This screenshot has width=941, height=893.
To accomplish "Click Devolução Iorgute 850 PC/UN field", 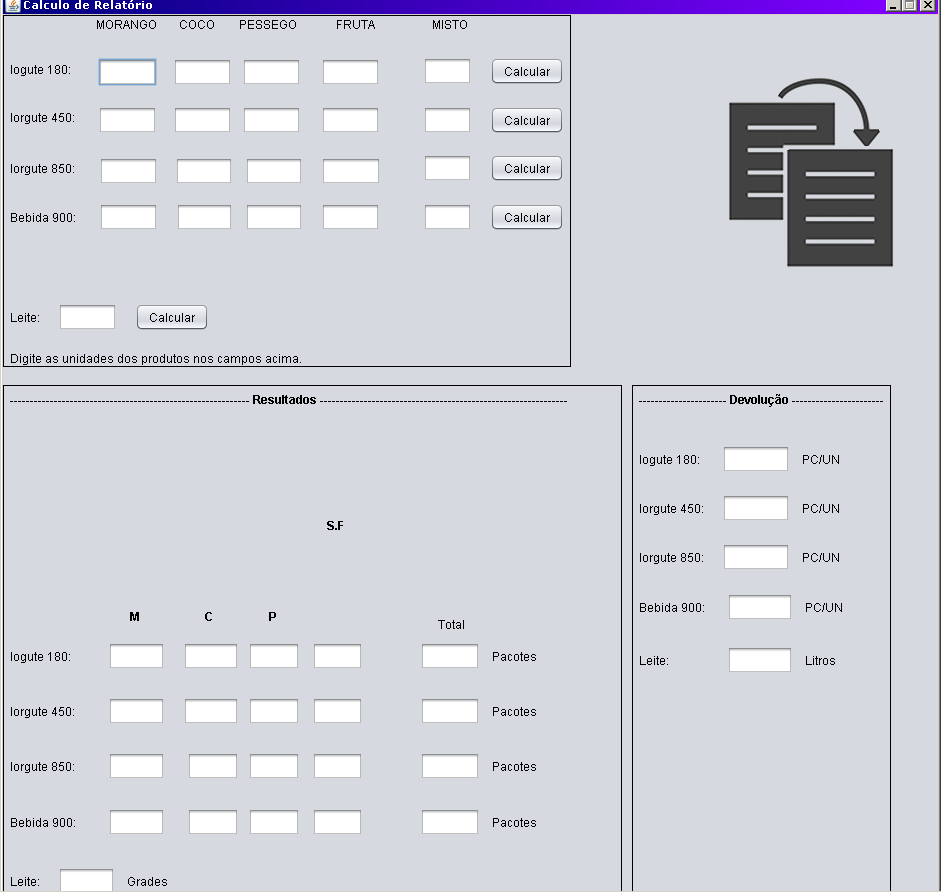I will coord(756,557).
